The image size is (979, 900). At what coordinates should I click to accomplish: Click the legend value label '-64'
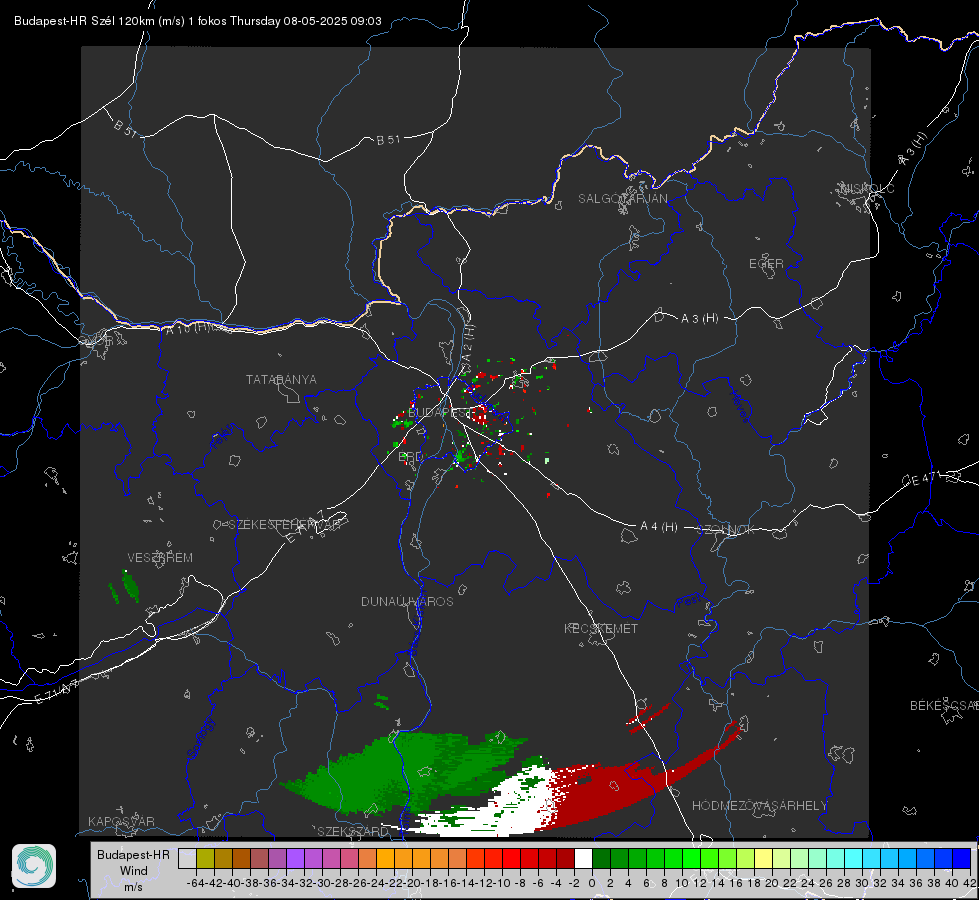196,883
